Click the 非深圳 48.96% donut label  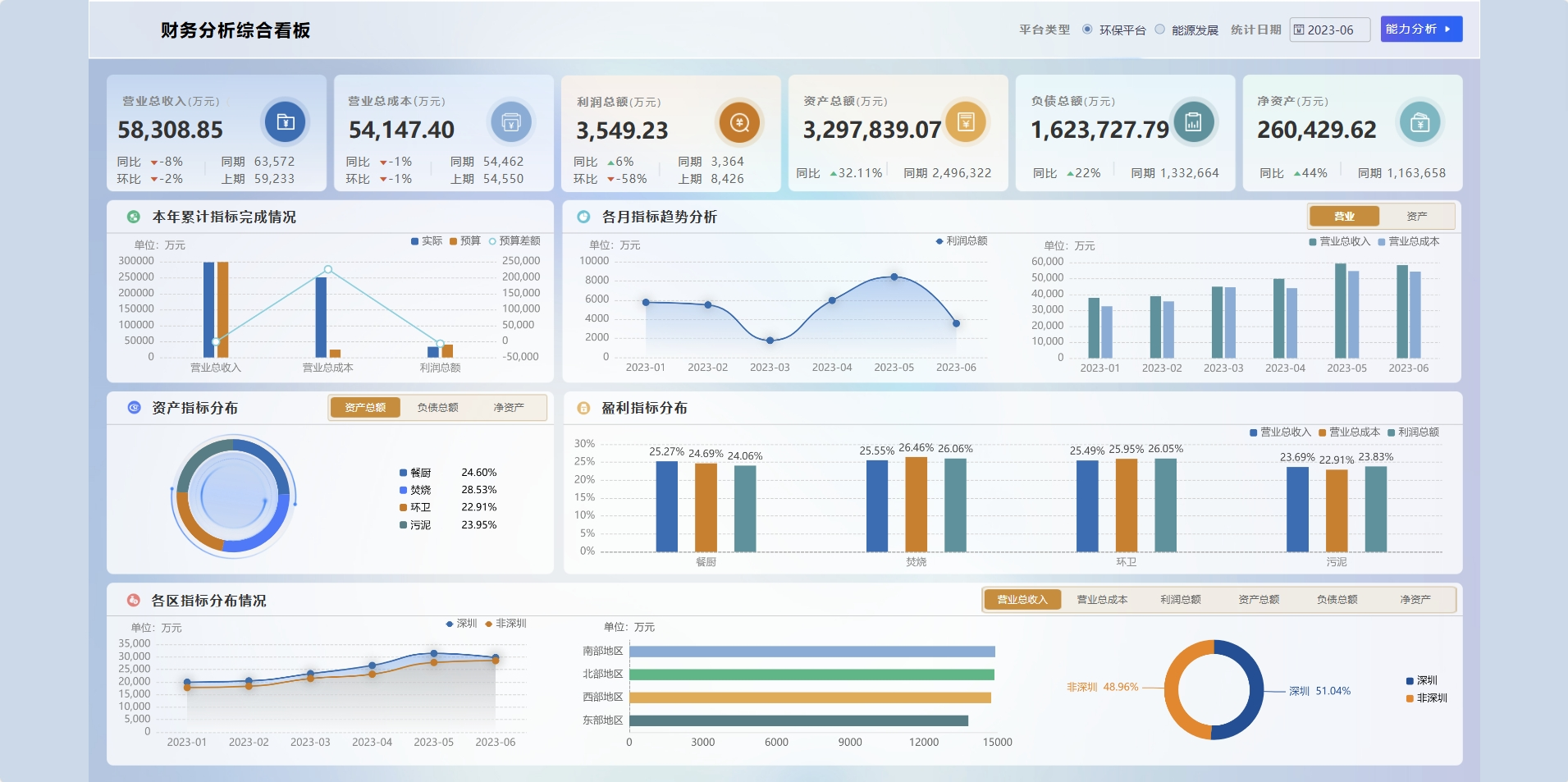(x=1102, y=687)
